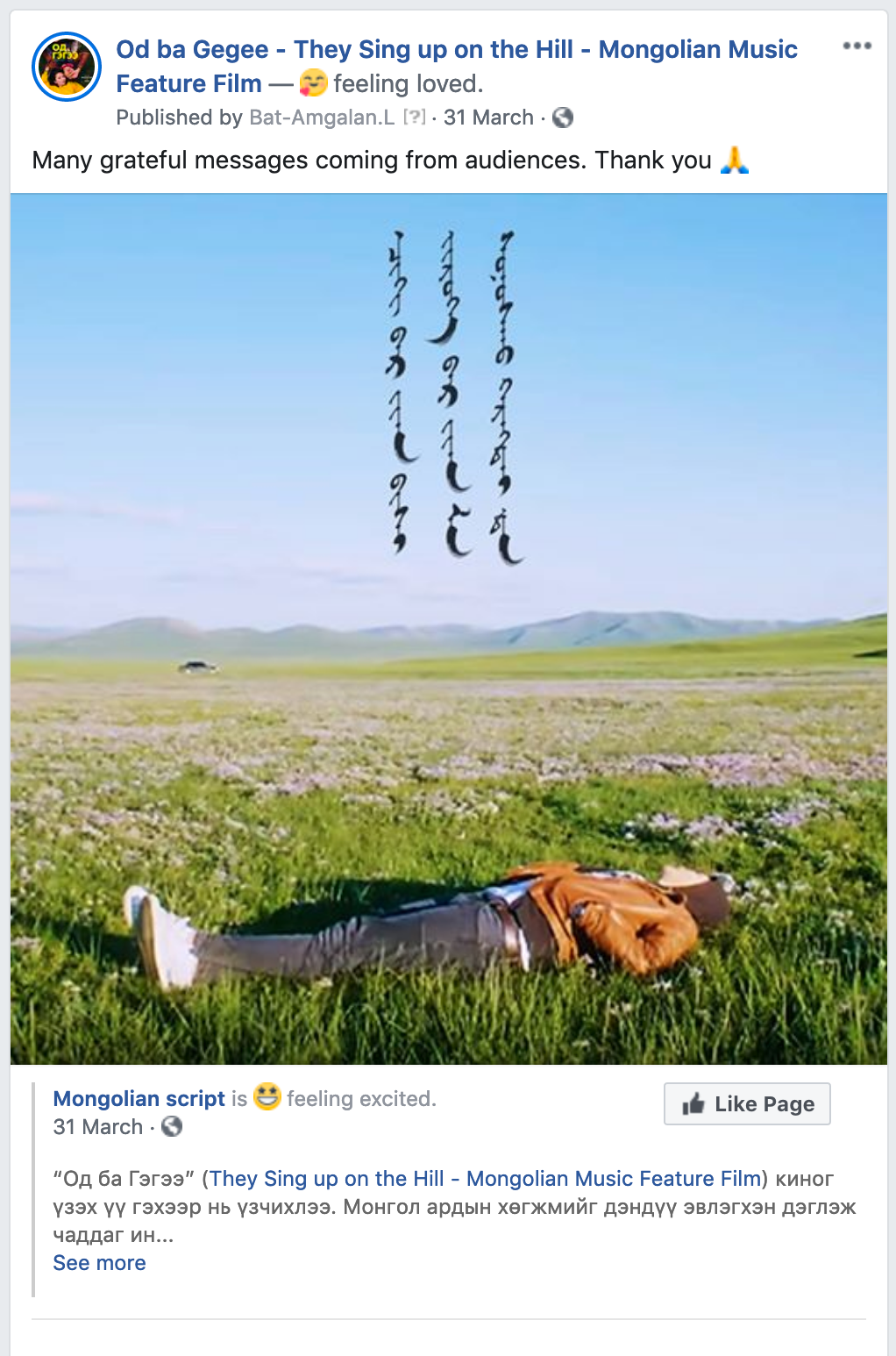Viewport: 896px width, 1356px height.
Task: Click the 'feeling loved.' status text
Action: pyautogui.click(x=409, y=83)
